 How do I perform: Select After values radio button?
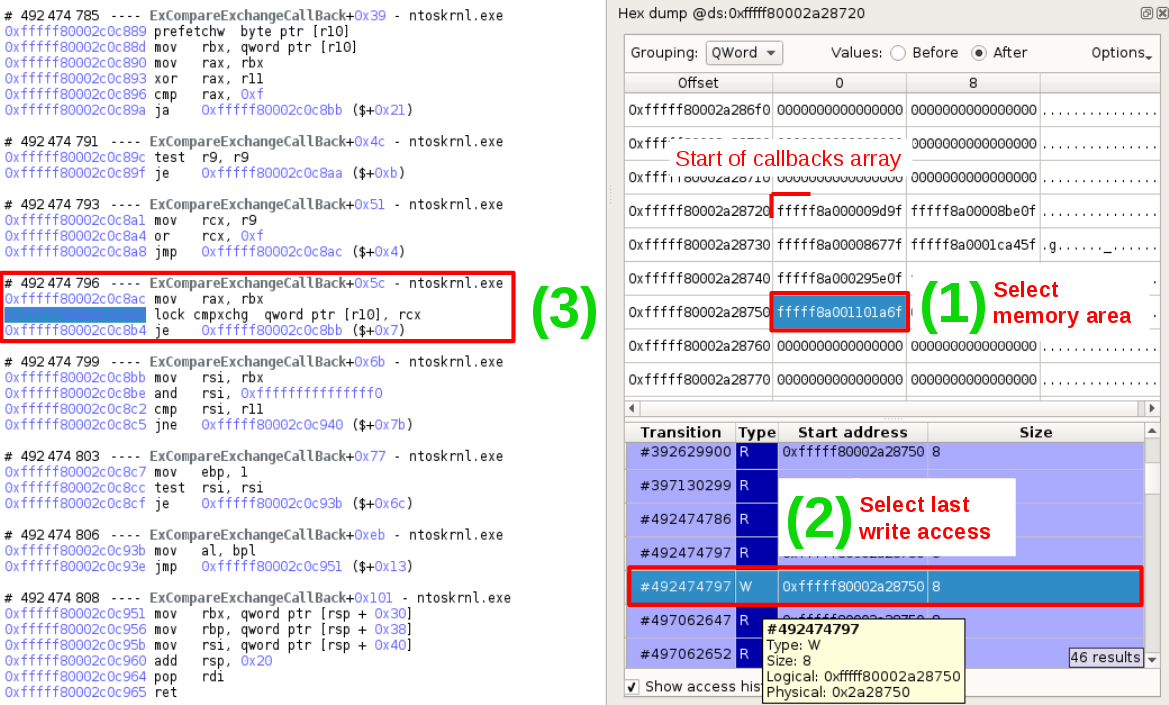click(x=979, y=53)
